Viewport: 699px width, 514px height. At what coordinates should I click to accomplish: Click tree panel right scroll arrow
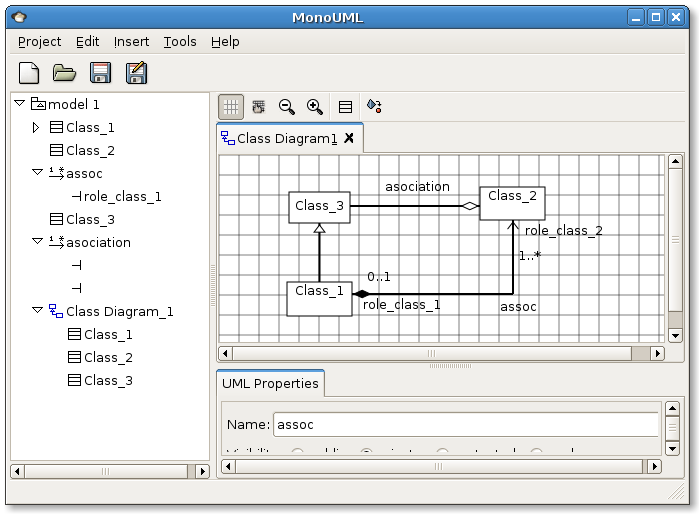(203, 471)
